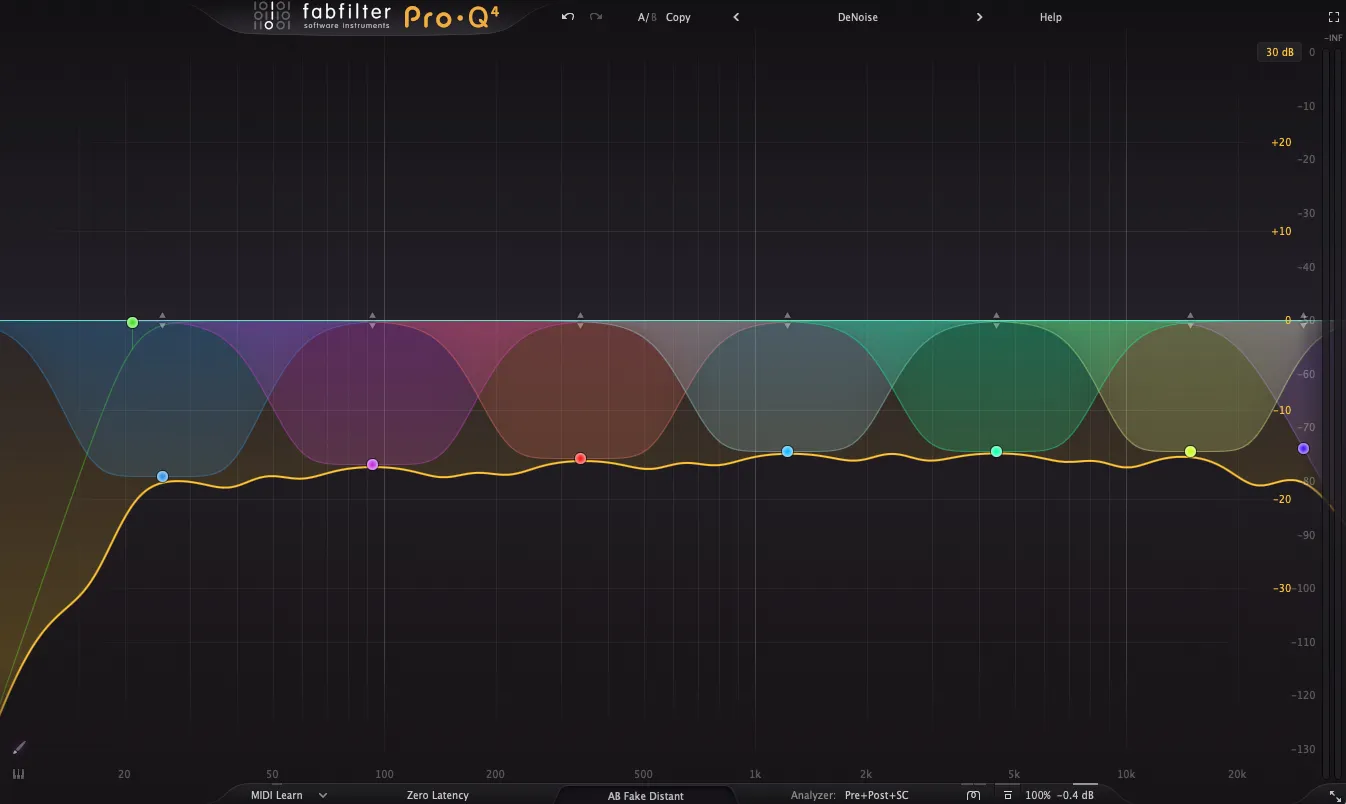This screenshot has height=804, width=1346.
Task: Open the 30 dB display range menu
Action: 1279,52
